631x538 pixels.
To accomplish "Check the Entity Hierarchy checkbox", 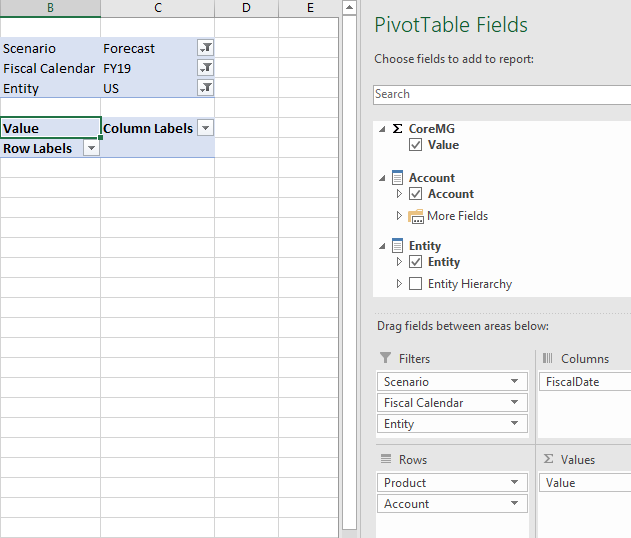I will click(x=415, y=284).
